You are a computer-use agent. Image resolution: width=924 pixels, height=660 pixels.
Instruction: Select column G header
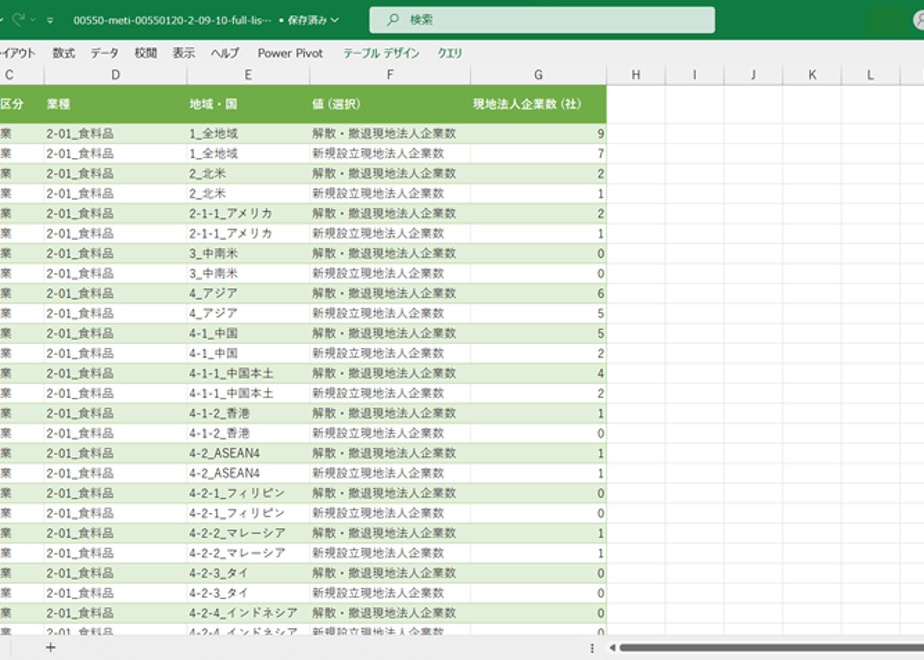click(x=538, y=75)
